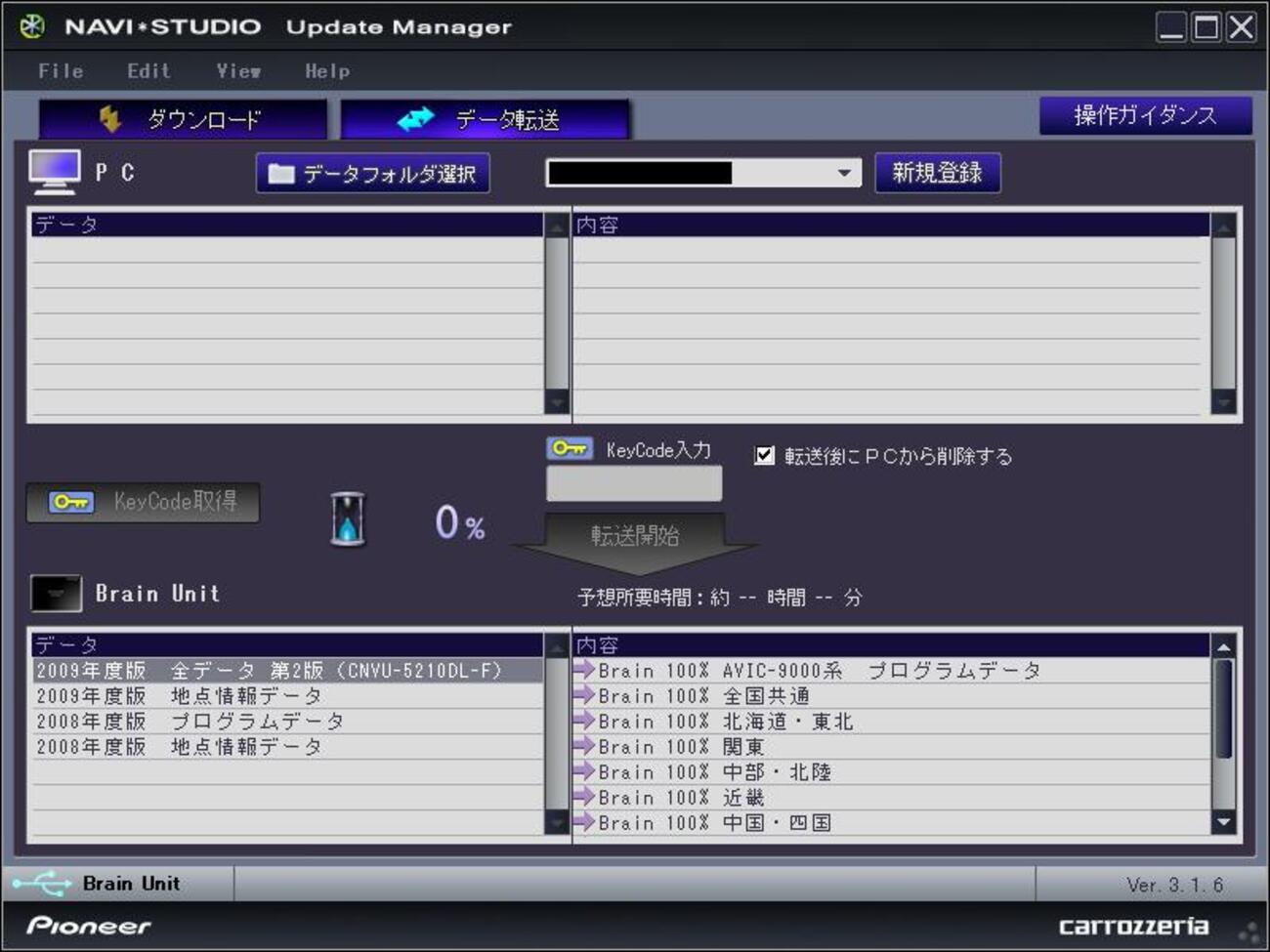Open the View menu
The height and width of the screenshot is (952, 1270).
(x=238, y=71)
